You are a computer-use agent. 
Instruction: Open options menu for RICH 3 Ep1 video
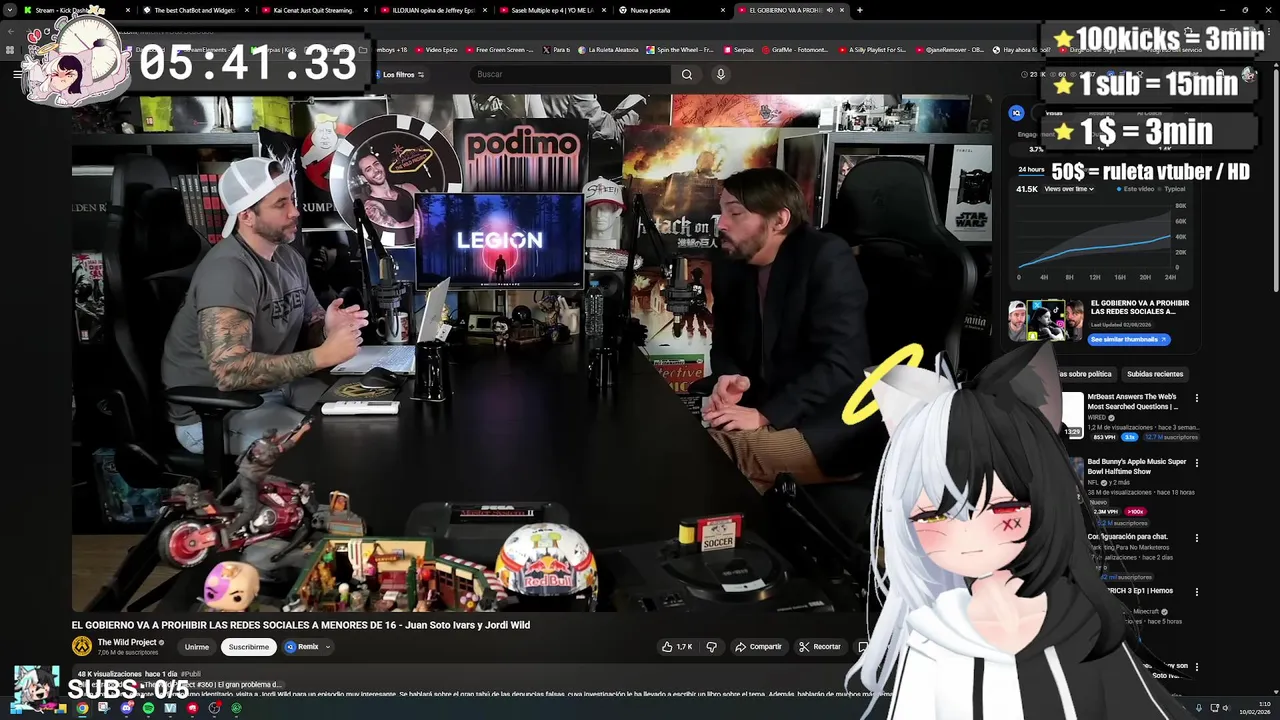(x=1196, y=592)
